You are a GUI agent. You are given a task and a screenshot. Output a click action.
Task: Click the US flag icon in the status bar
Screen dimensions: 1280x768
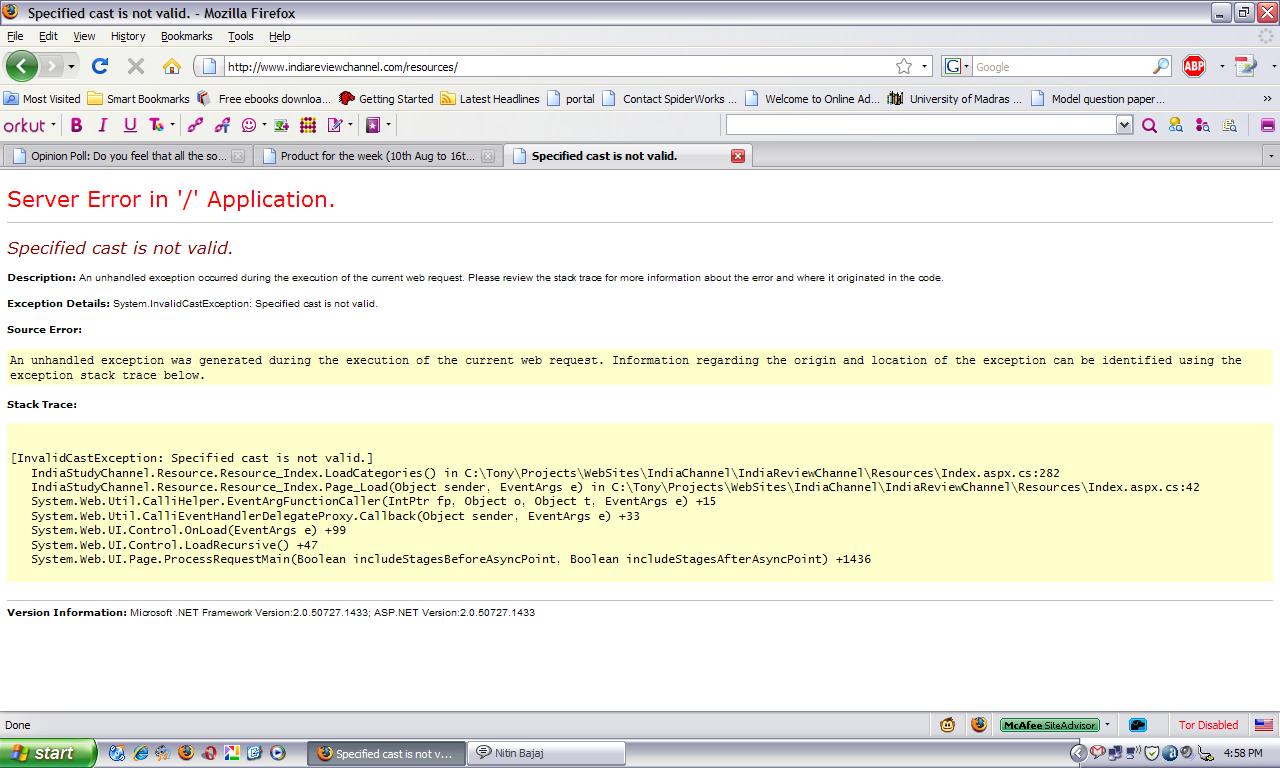tap(1264, 725)
